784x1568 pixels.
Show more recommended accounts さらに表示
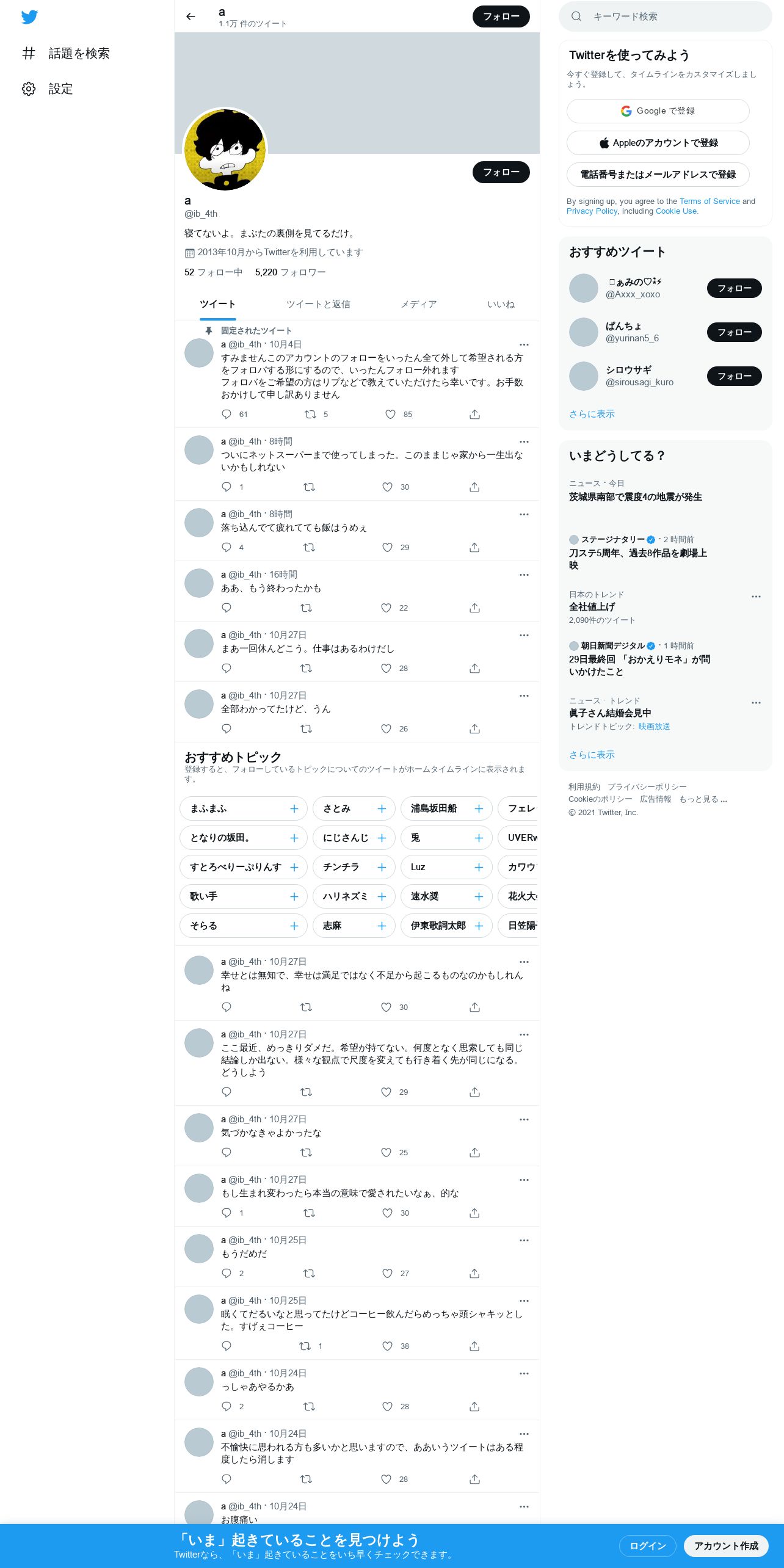click(x=592, y=414)
